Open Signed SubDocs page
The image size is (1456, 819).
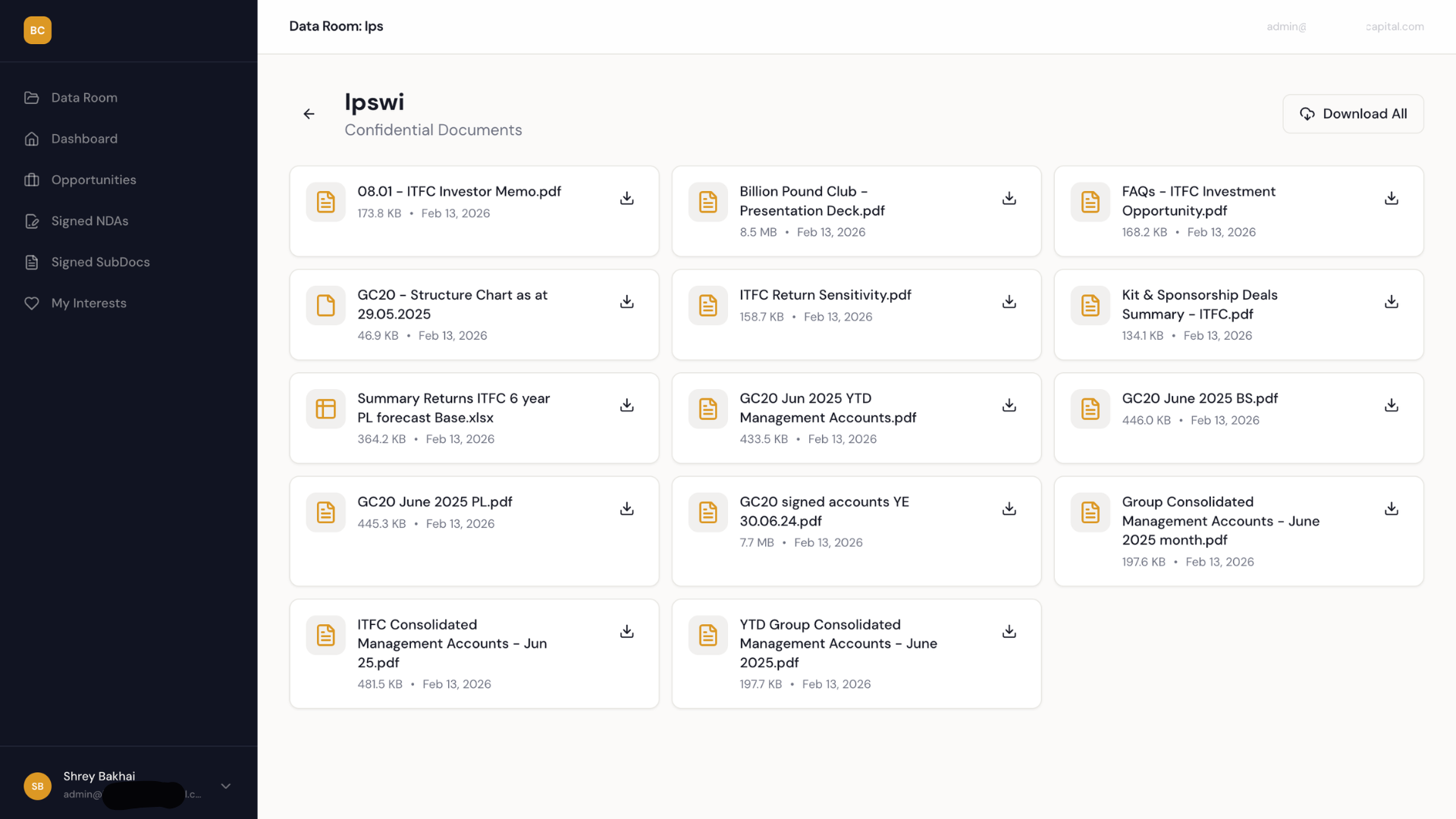[100, 262]
